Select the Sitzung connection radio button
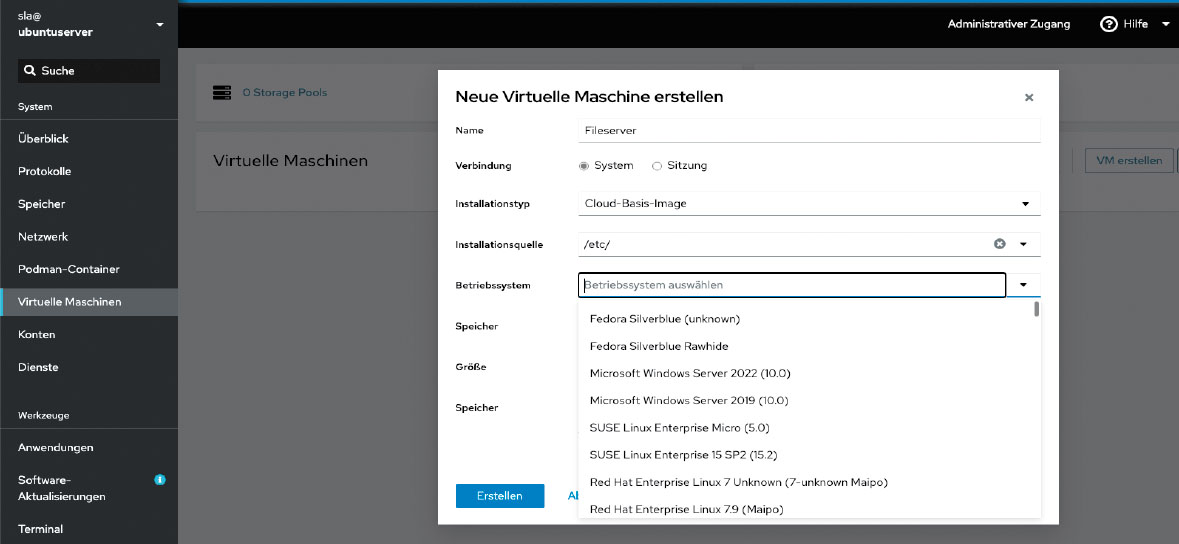This screenshot has width=1179, height=544. click(657, 166)
